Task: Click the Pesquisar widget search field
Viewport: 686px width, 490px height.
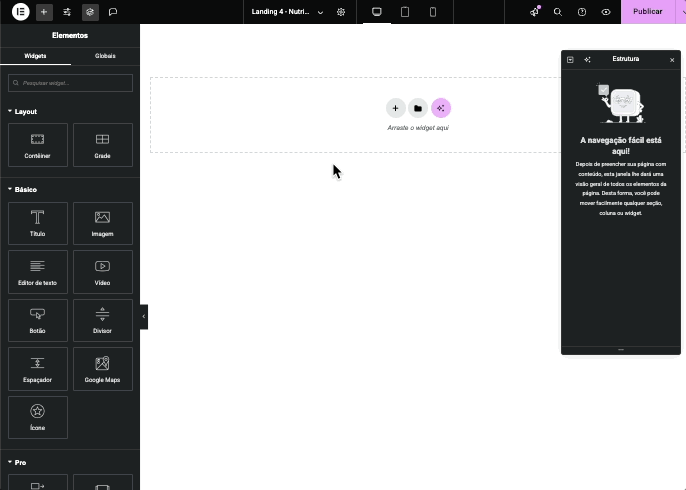Action: tap(70, 84)
